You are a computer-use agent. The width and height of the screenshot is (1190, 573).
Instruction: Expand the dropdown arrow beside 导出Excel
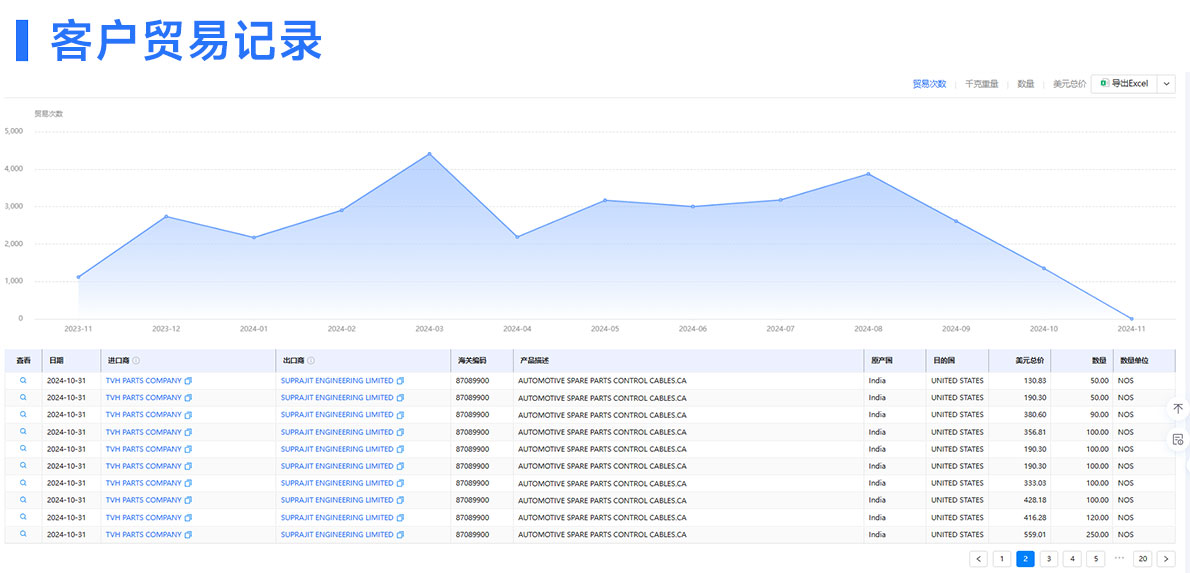[x=1166, y=84]
